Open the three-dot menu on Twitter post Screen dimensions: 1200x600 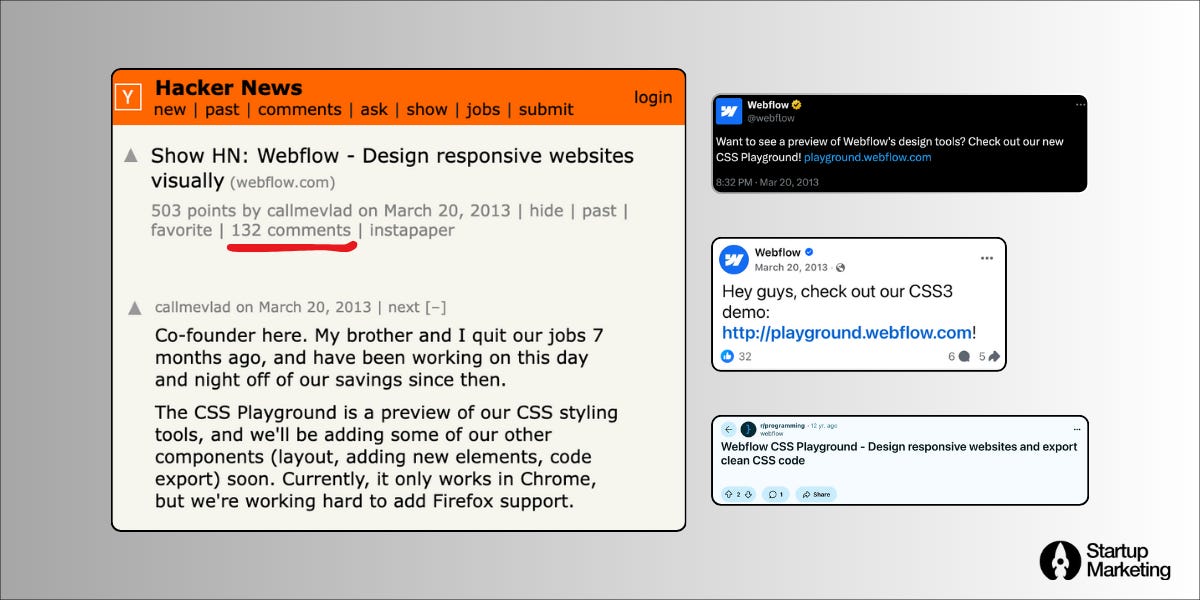(x=1080, y=104)
